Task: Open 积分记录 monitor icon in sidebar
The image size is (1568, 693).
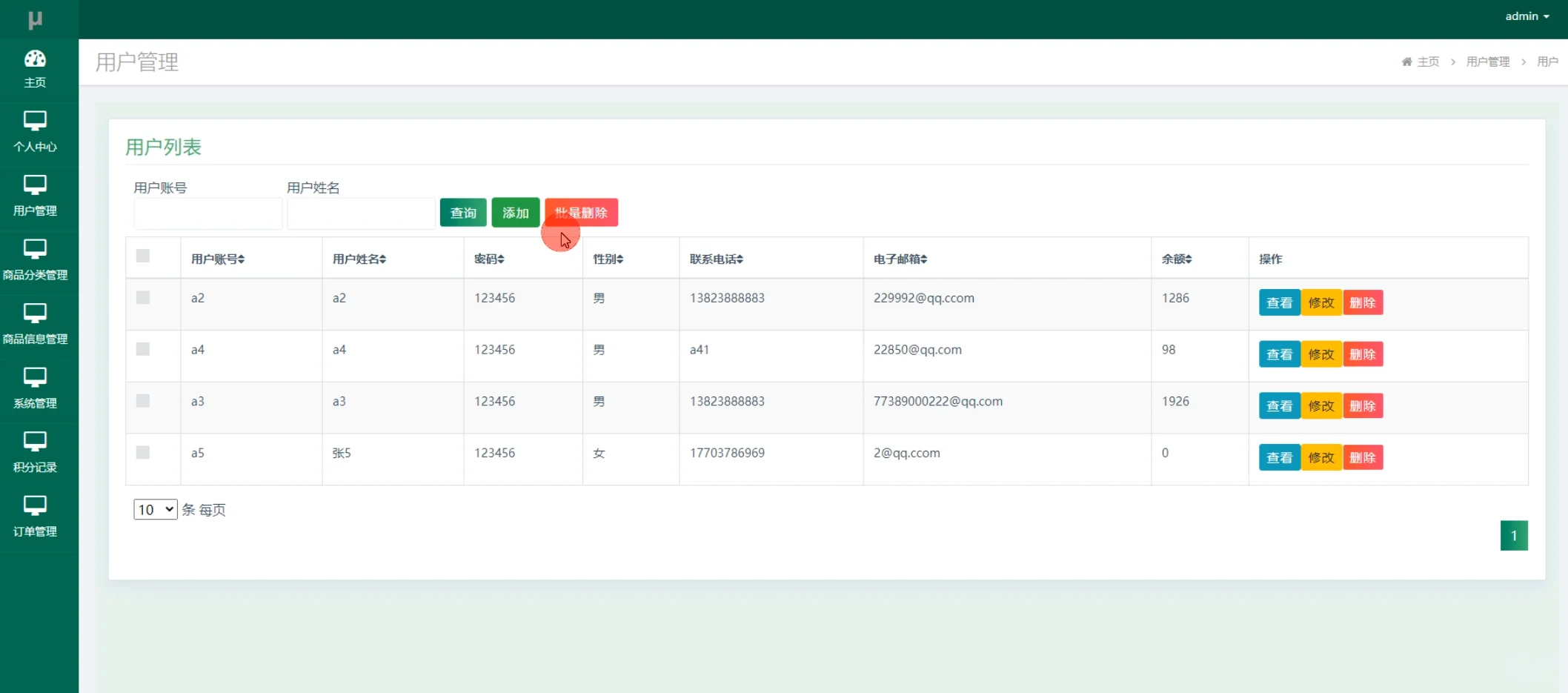Action: (x=35, y=442)
